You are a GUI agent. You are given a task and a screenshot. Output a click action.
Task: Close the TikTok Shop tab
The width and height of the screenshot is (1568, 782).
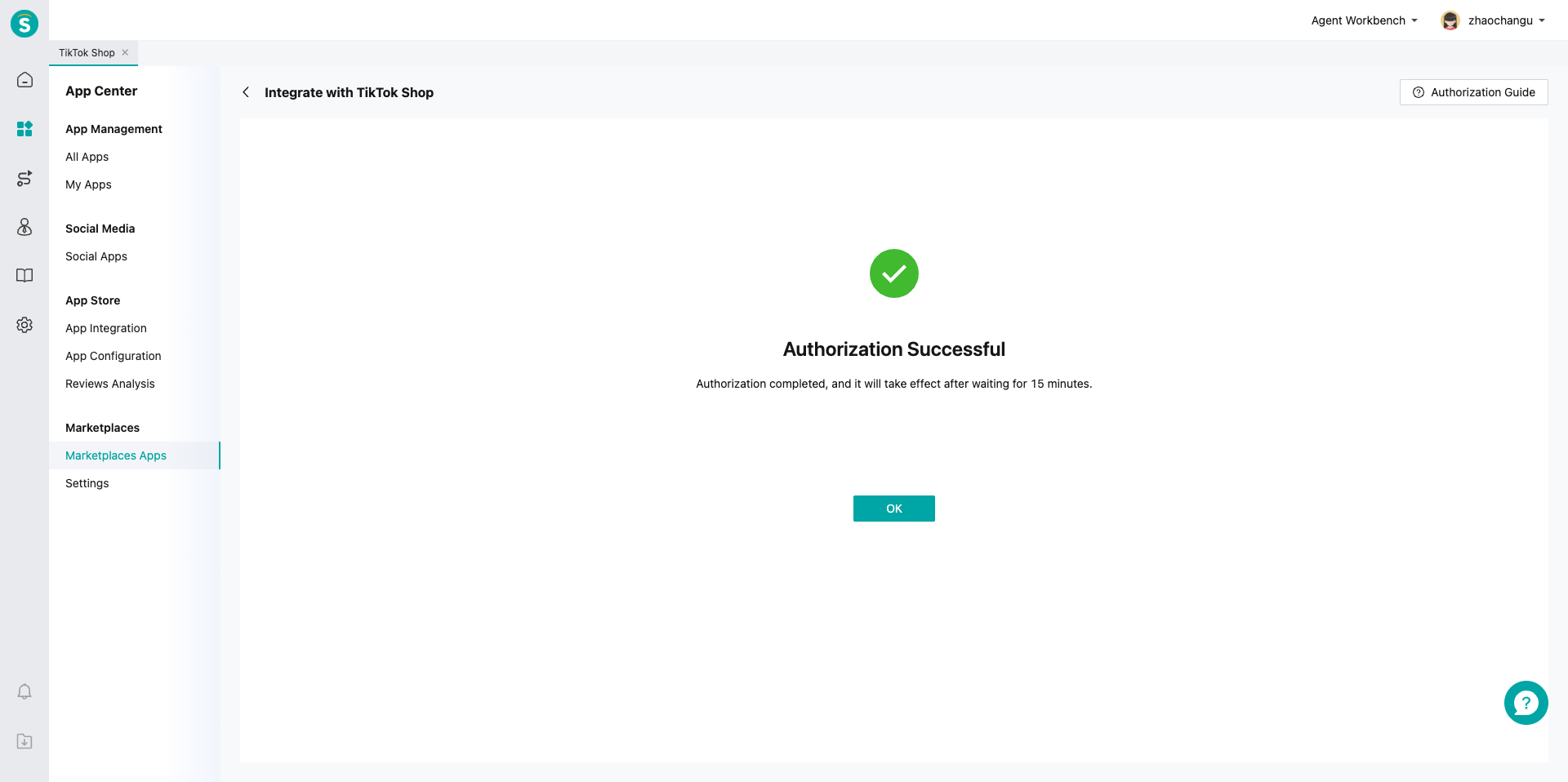point(125,52)
